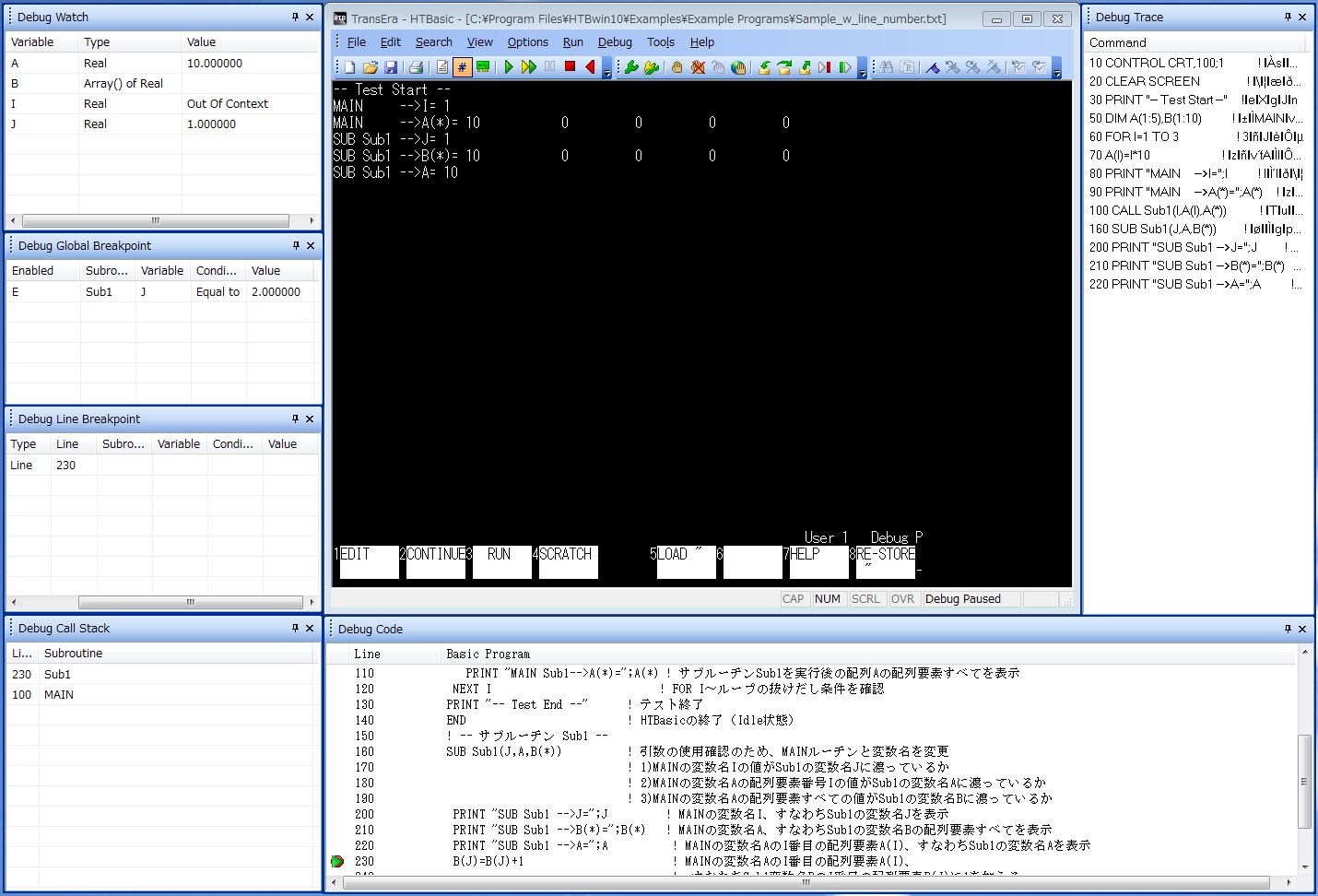This screenshot has height=896, width=1318.
Task: Toggle auto-hide pin on Debug Code panel
Action: (x=1288, y=629)
